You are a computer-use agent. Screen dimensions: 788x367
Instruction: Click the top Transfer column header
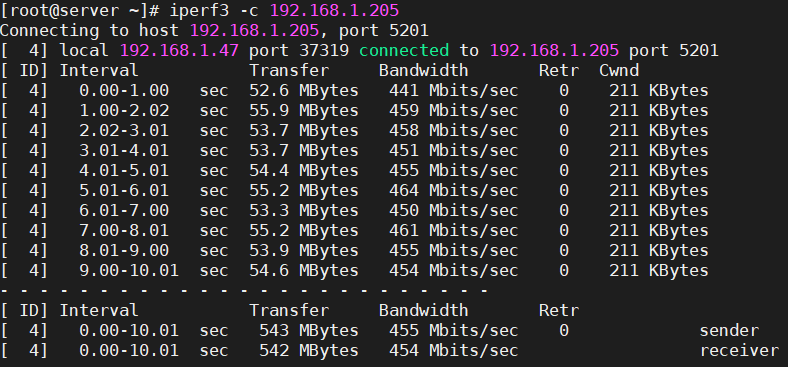[289, 70]
